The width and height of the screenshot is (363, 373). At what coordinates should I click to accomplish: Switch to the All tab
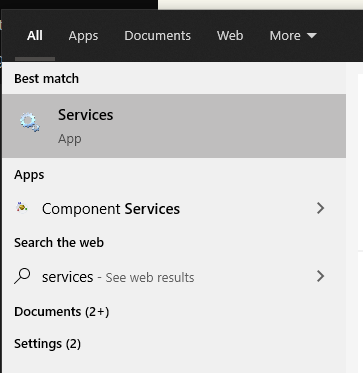point(35,36)
